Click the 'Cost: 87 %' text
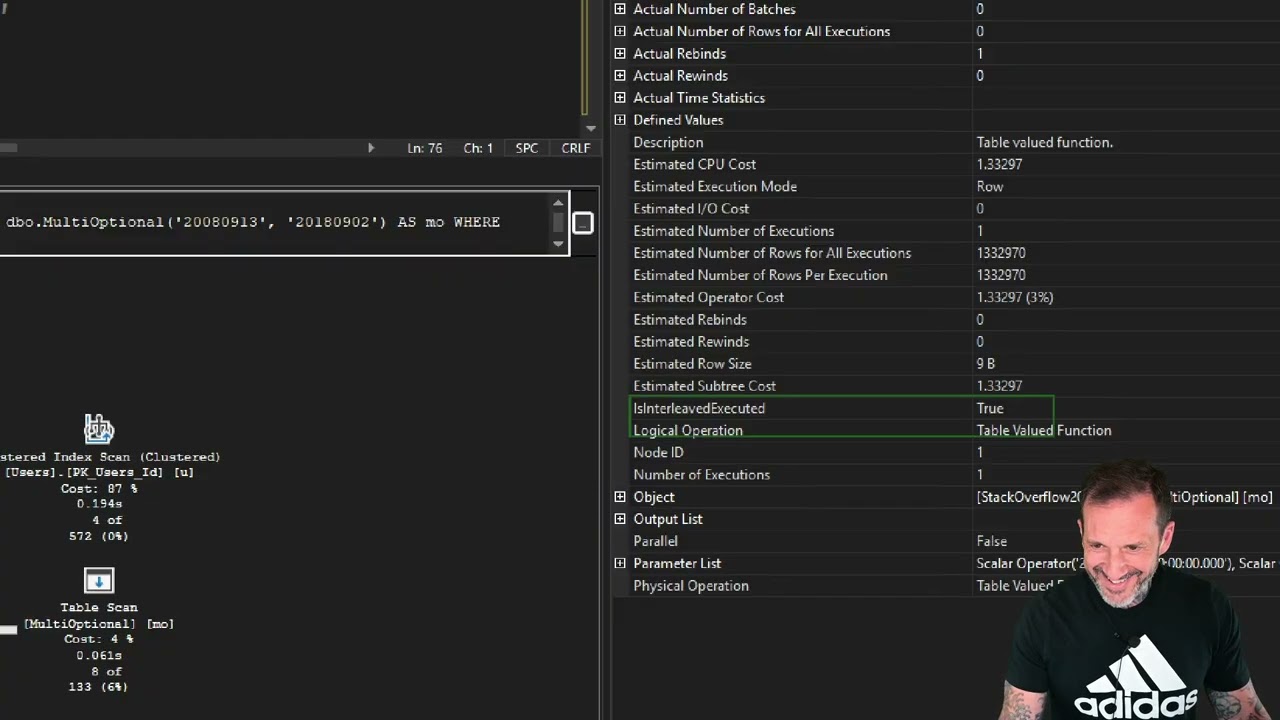 (x=99, y=488)
